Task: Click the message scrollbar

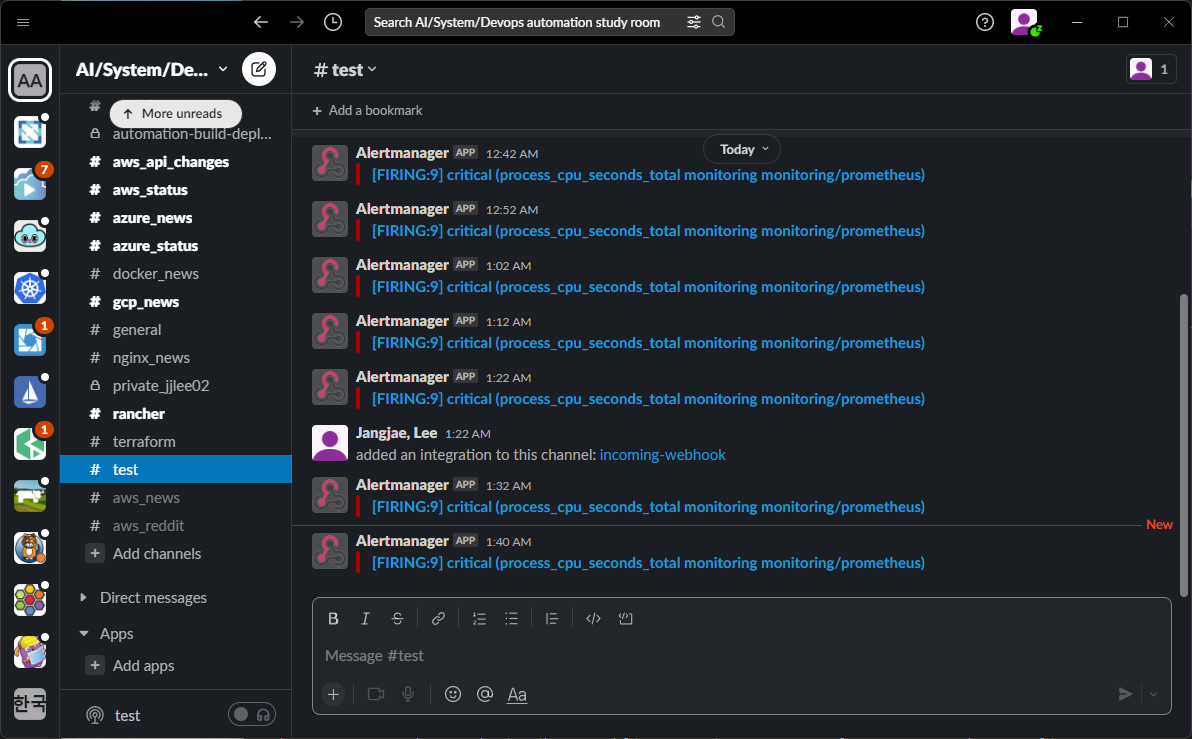Action: pyautogui.click(x=1183, y=445)
